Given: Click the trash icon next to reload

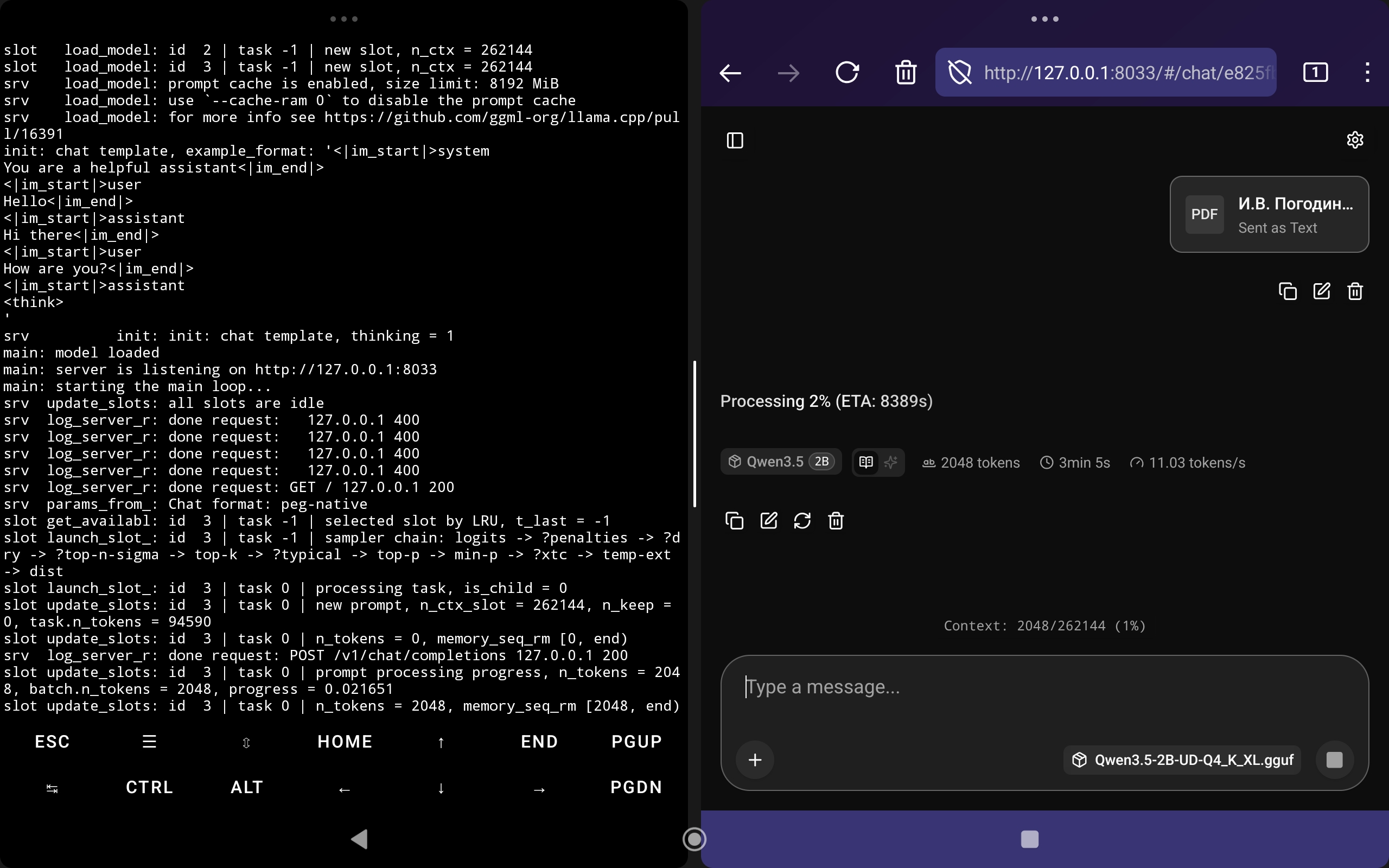Looking at the screenshot, I should [906, 73].
